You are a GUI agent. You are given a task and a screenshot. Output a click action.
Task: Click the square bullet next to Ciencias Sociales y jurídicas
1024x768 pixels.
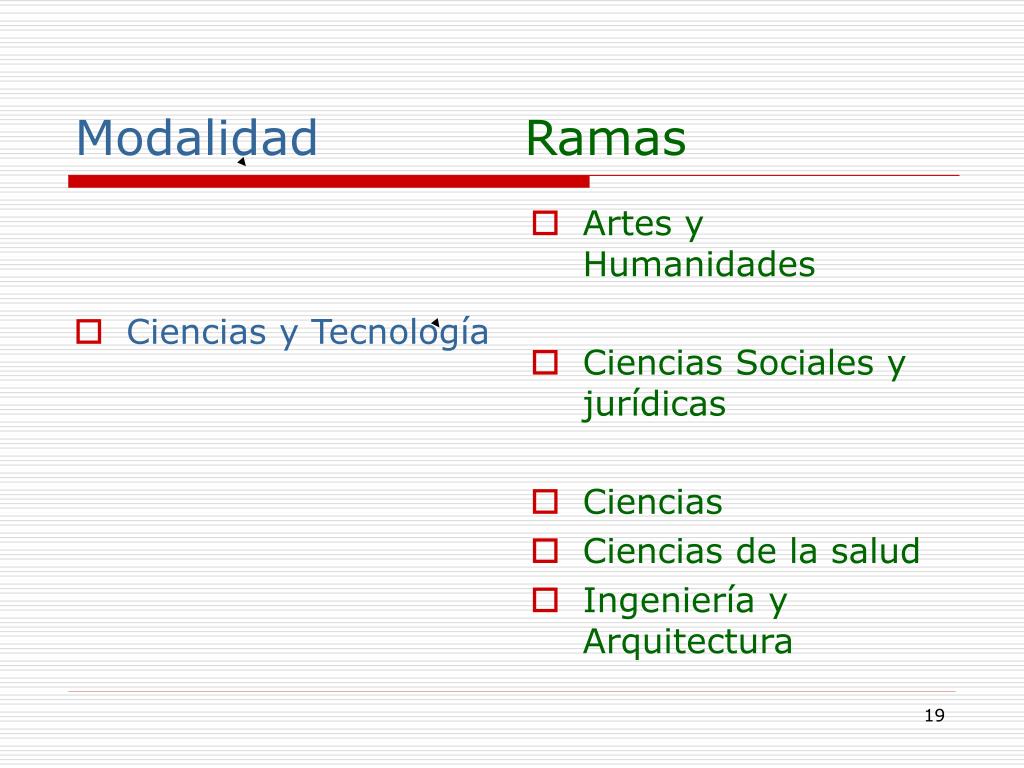(x=545, y=362)
